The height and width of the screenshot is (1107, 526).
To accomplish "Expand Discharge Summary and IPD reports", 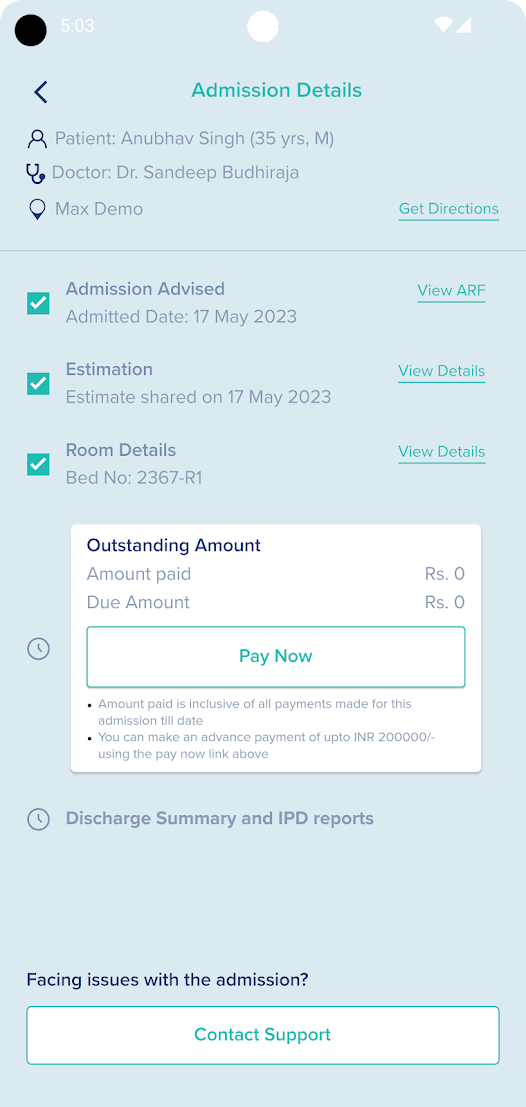I will pyautogui.click(x=220, y=819).
